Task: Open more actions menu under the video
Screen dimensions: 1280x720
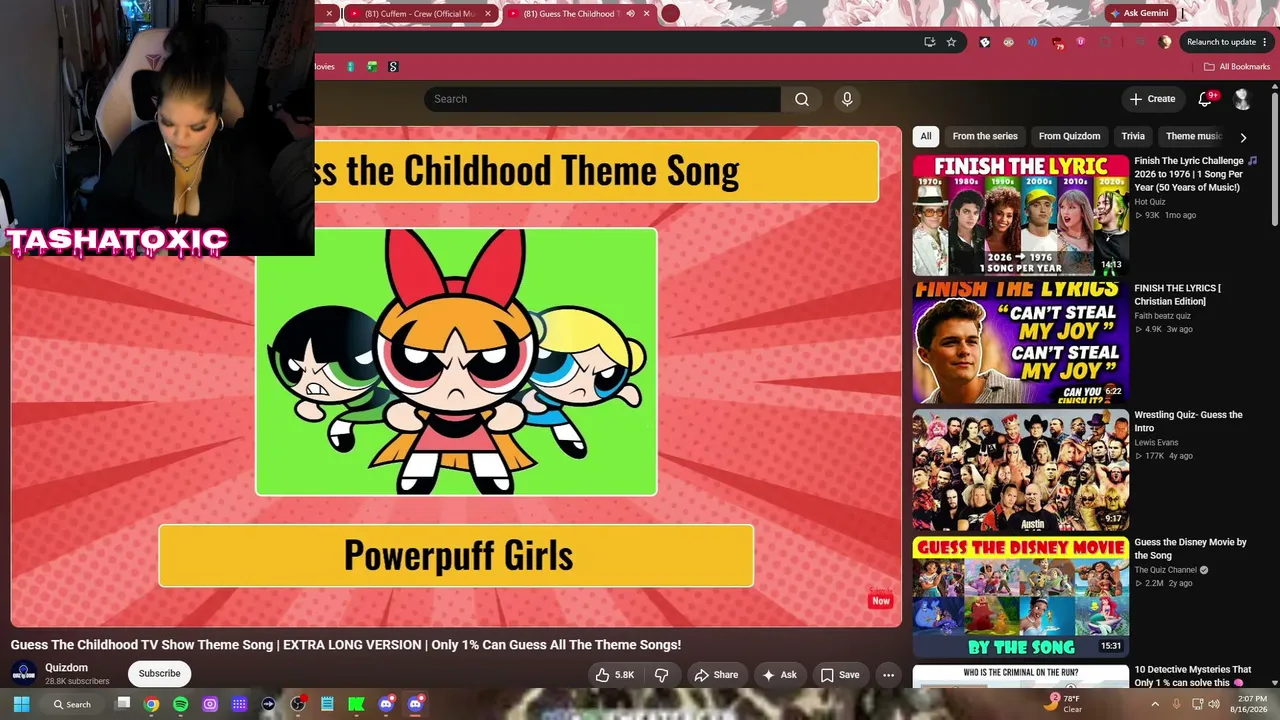Action: 888,675
